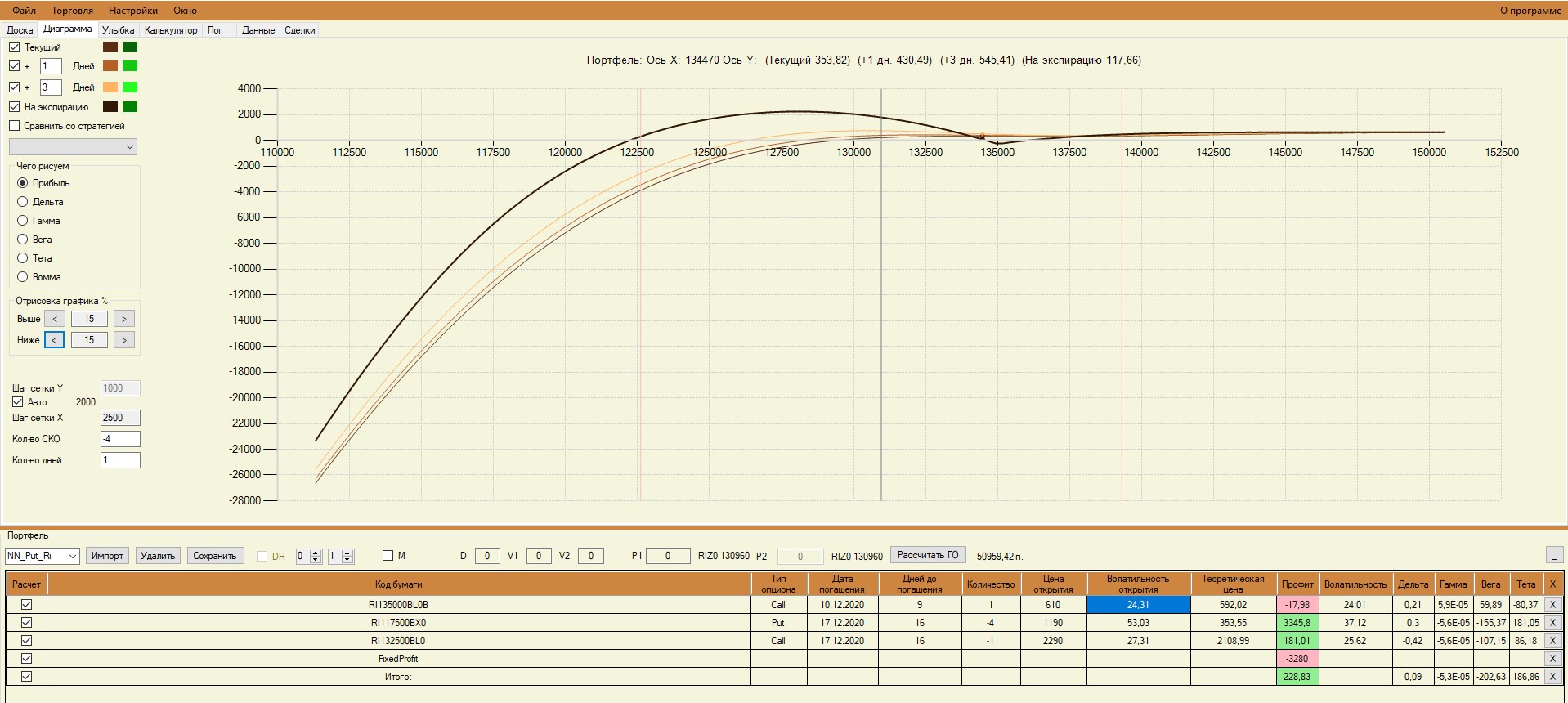Click the bright green swatch in the +1 Дней row

130,66
